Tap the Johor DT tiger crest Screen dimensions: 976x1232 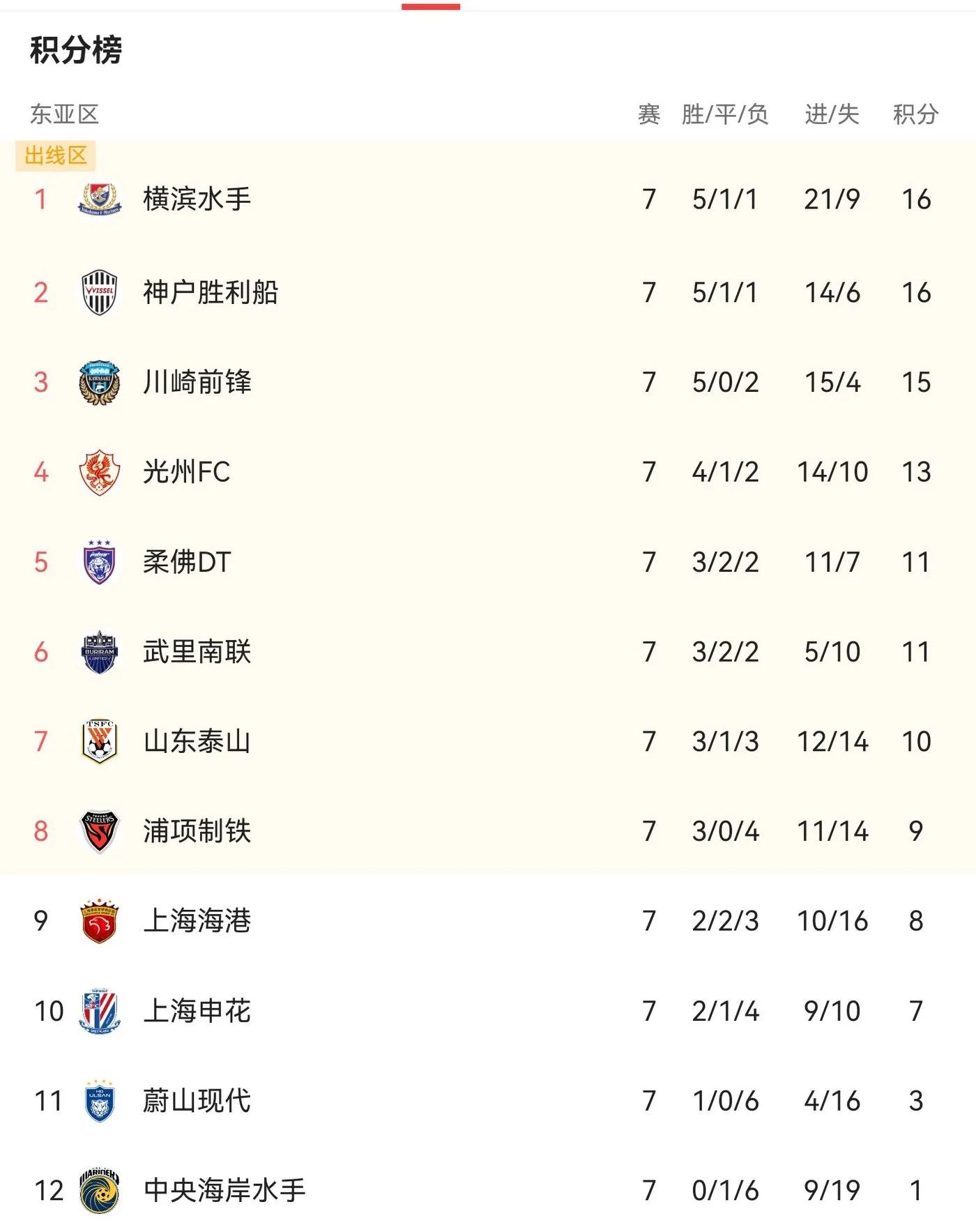coord(99,562)
